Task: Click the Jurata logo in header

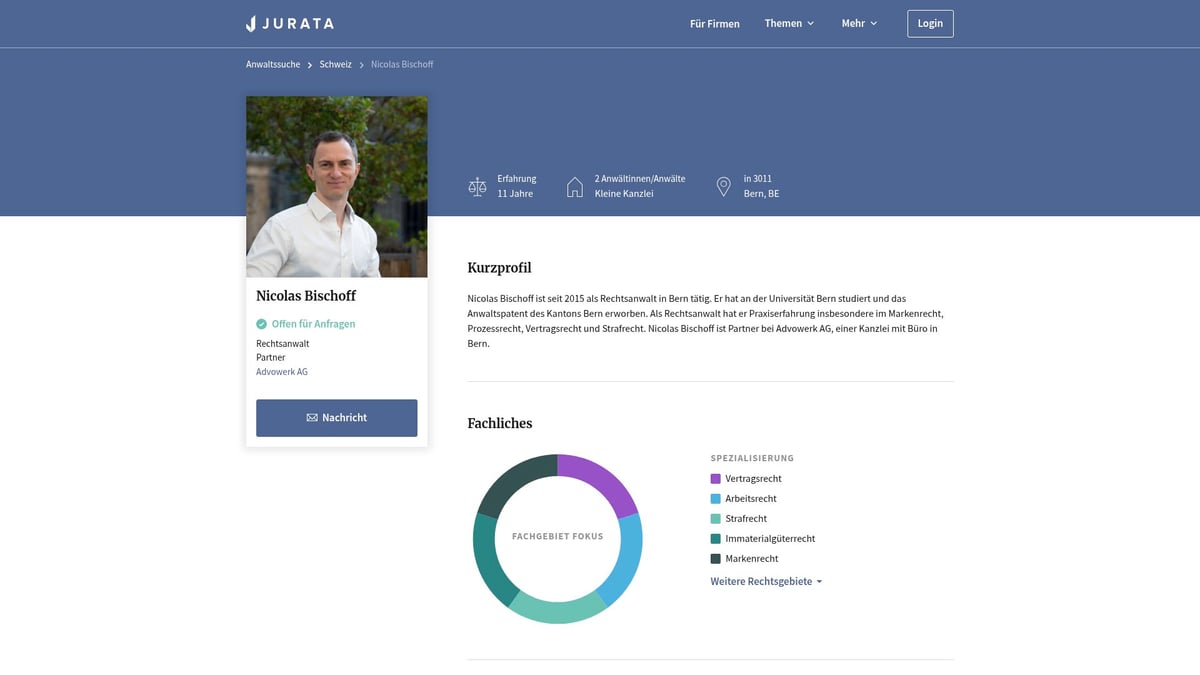Action: tap(290, 23)
